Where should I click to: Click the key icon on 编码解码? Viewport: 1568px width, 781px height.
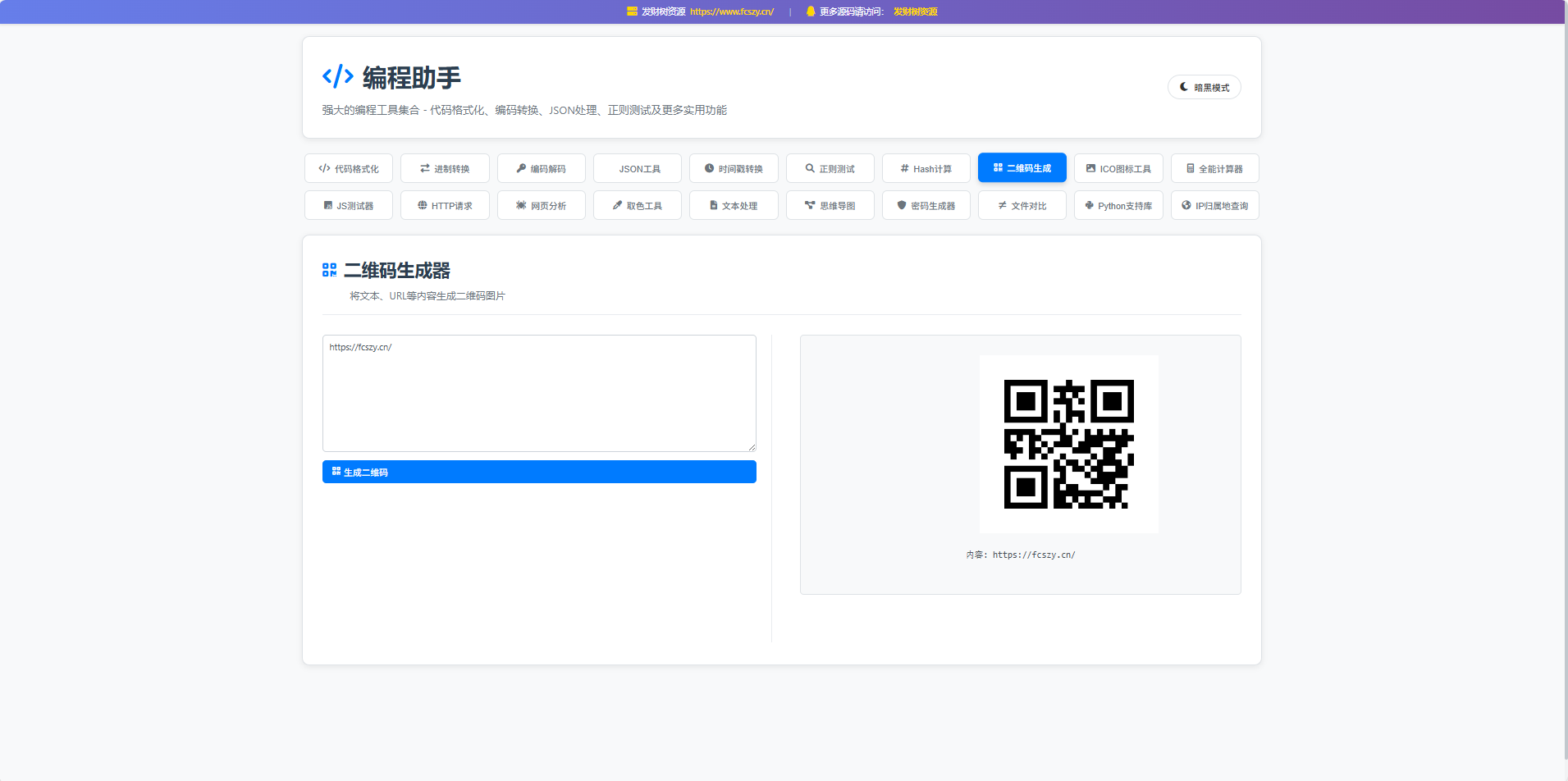(521, 168)
